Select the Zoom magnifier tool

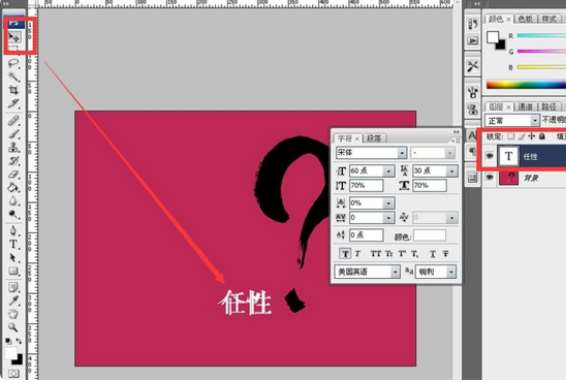tap(14, 327)
